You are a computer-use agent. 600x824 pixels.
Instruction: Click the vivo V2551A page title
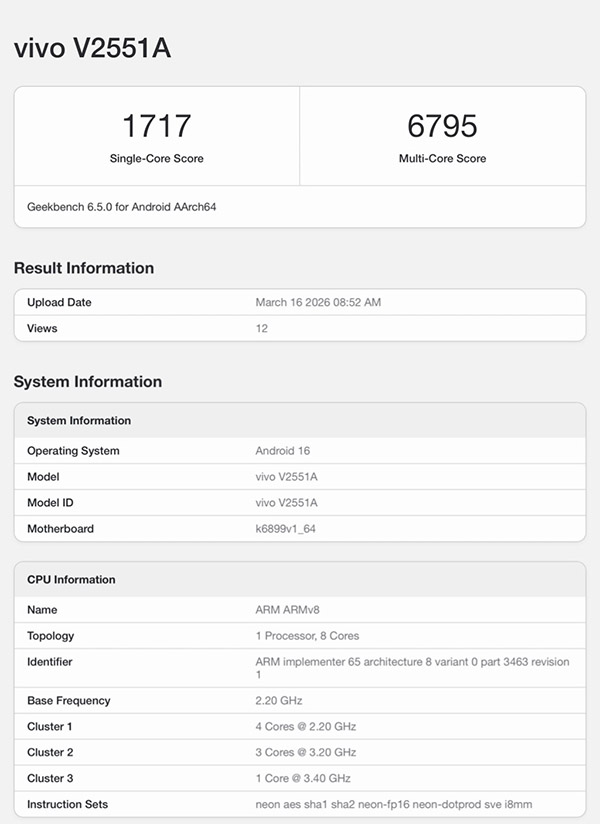point(92,49)
